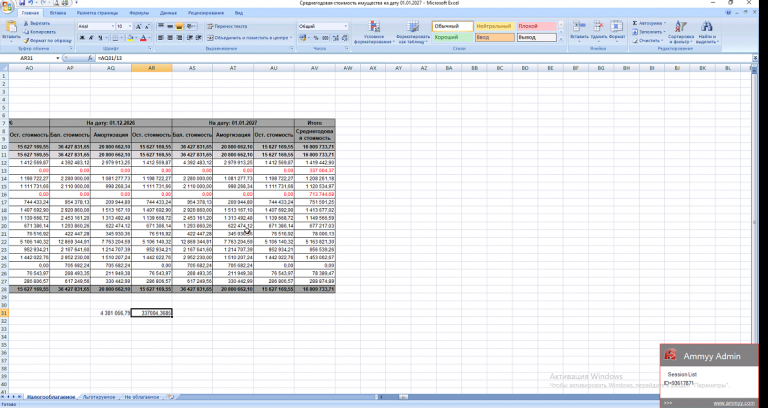768x408 pixels.
Task: Apply the Хороший cell style
Action: point(453,37)
